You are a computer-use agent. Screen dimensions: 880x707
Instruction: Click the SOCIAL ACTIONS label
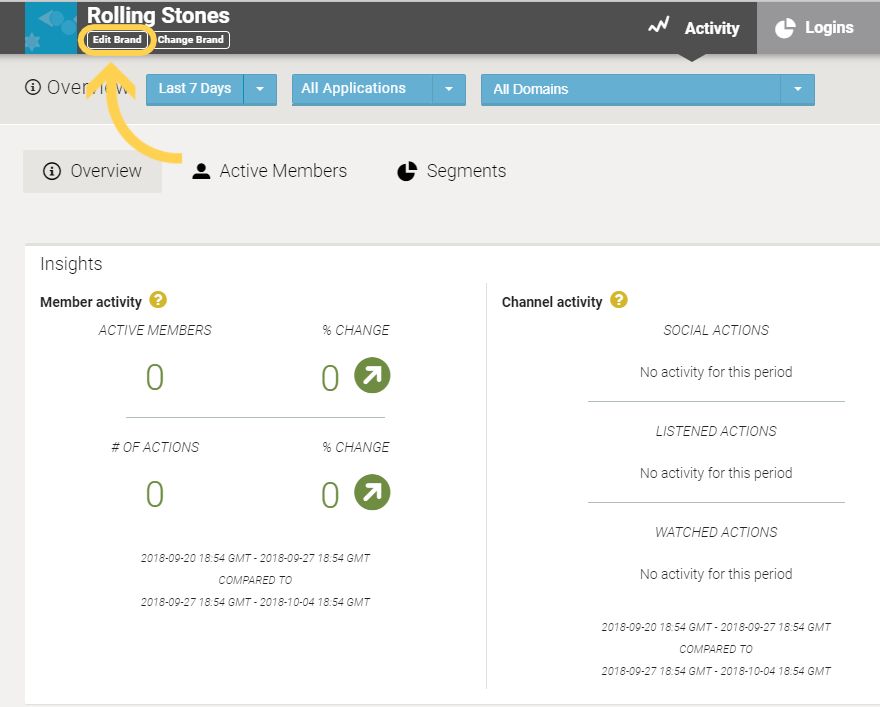point(716,330)
